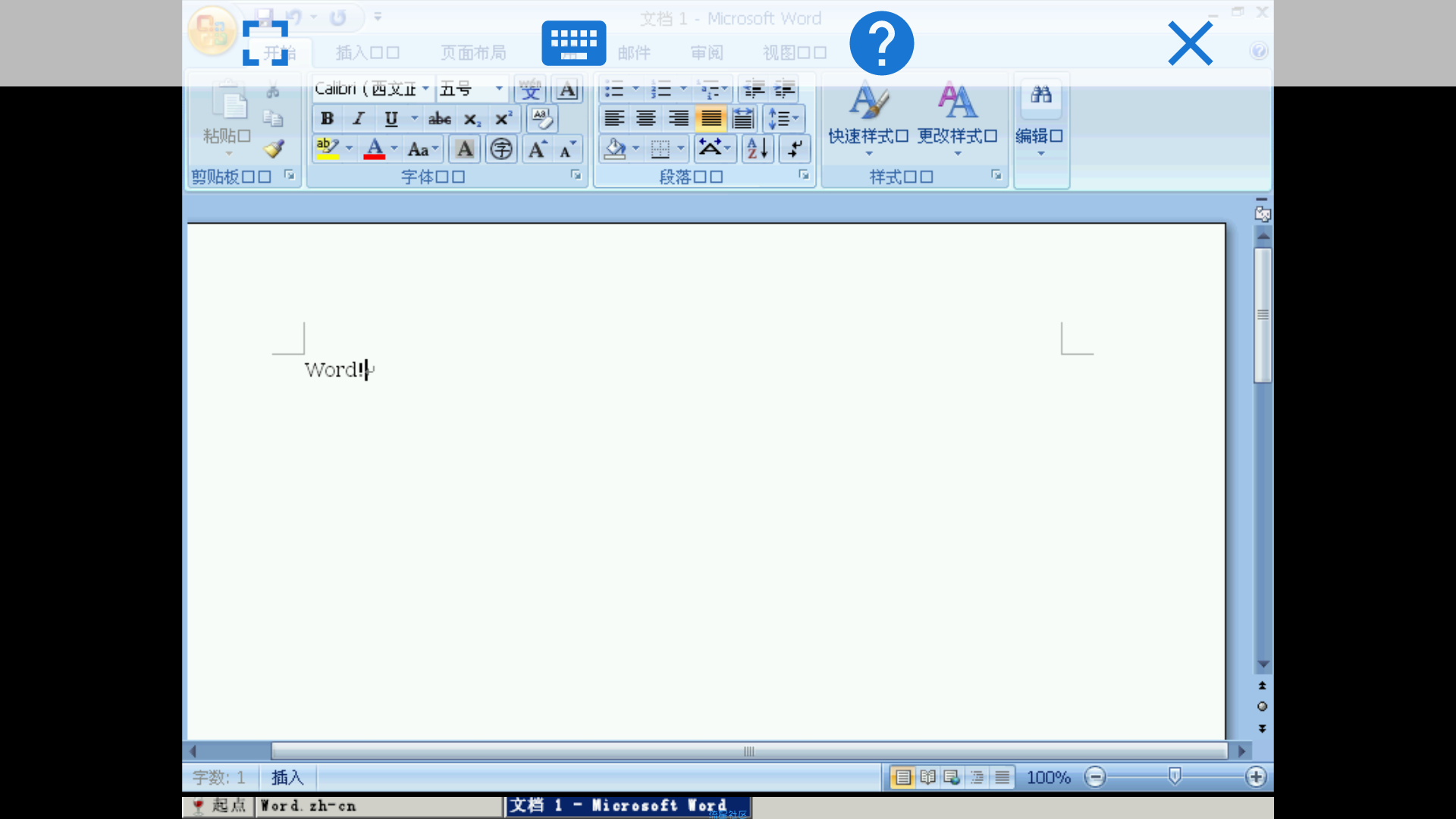Toggle Strikethrough formatting
The width and height of the screenshot is (1456, 819).
pyautogui.click(x=440, y=118)
